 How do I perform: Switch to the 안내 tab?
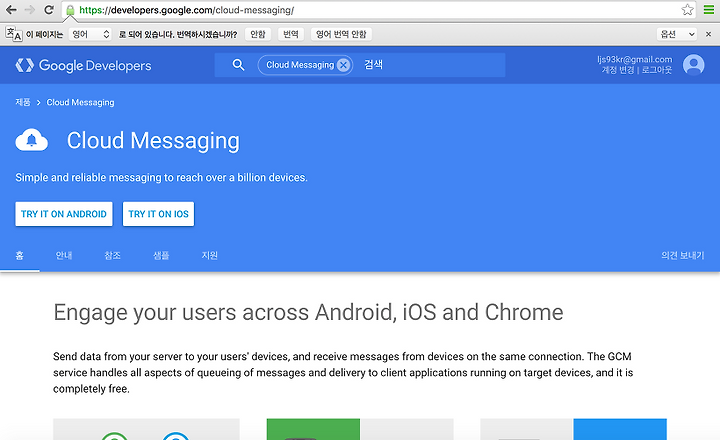click(x=64, y=255)
